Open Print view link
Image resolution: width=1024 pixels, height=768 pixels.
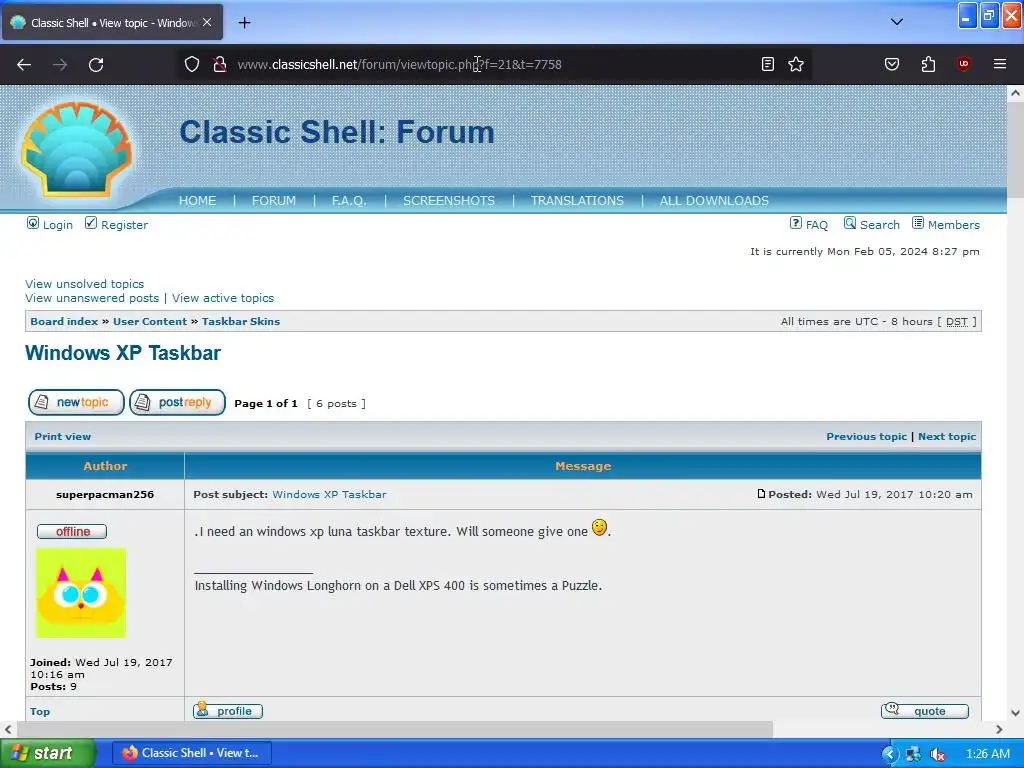[63, 436]
